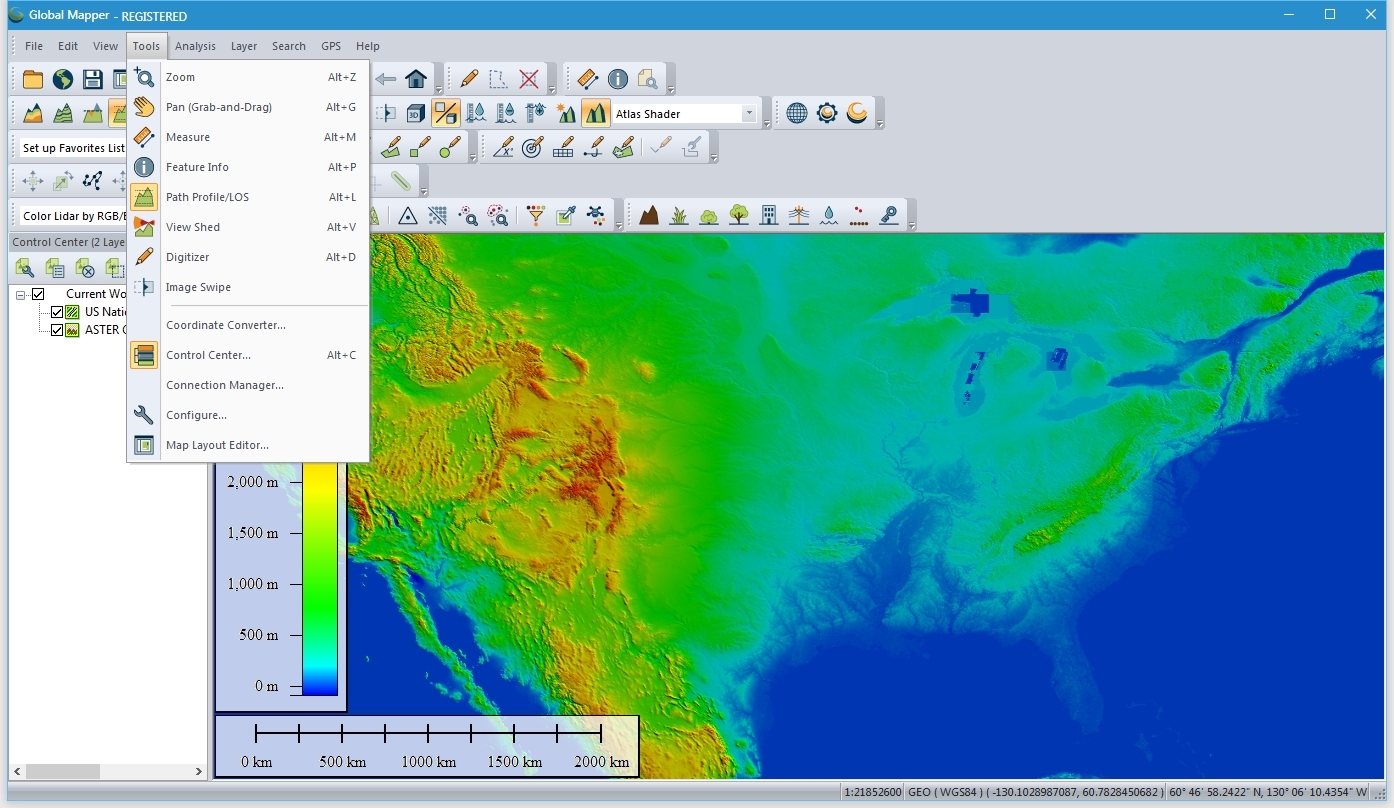Click the globe online data icon
Viewport: 1394px width, 808px height.
point(63,80)
